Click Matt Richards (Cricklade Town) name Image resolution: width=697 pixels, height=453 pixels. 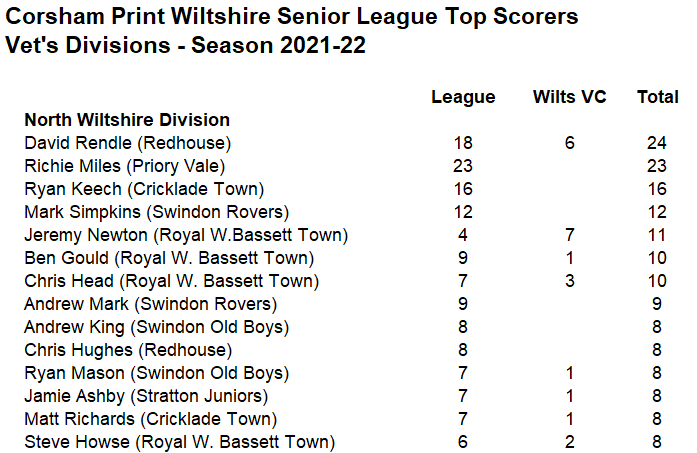(151, 419)
